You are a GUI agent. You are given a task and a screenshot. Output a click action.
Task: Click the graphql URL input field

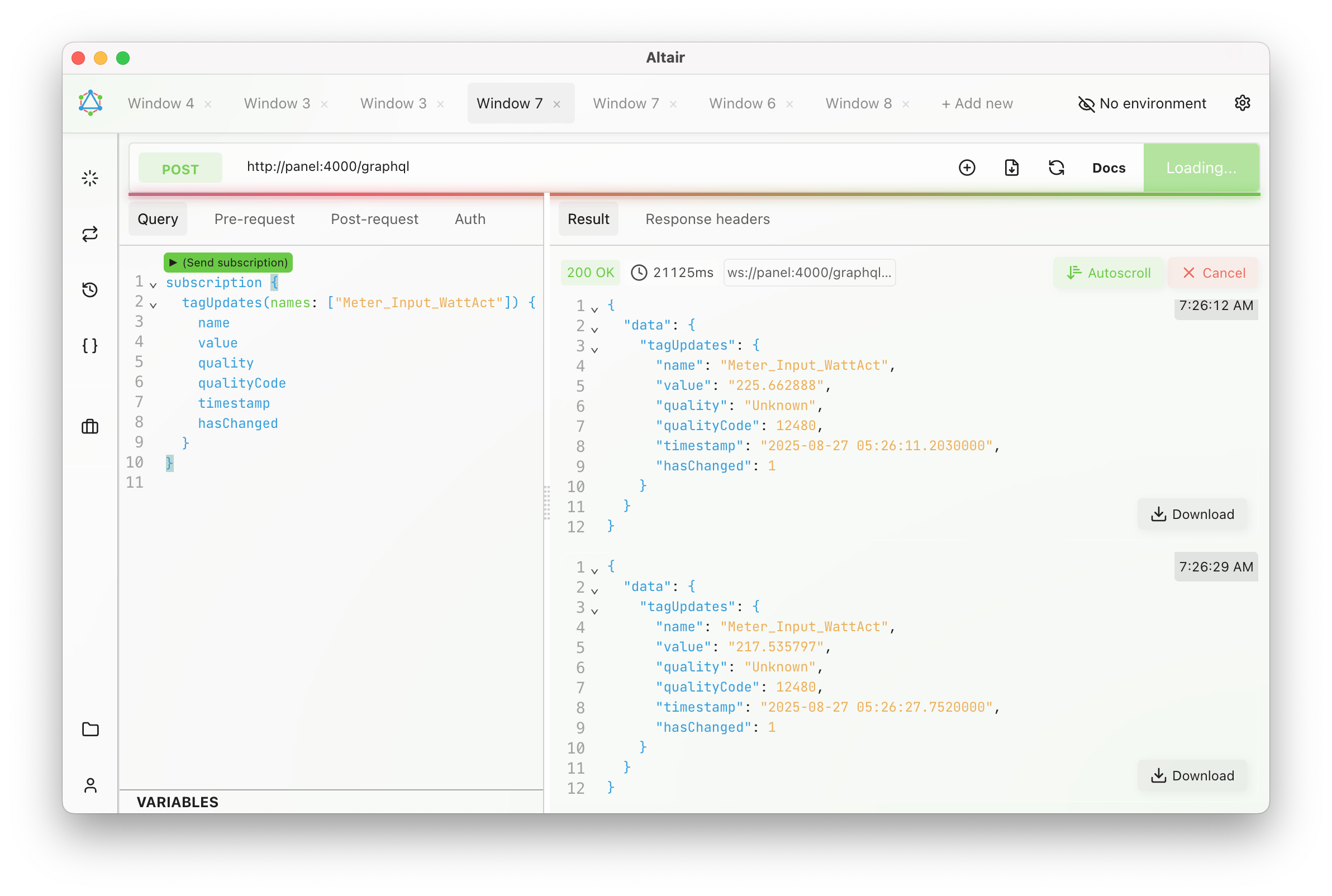[x=400, y=167]
